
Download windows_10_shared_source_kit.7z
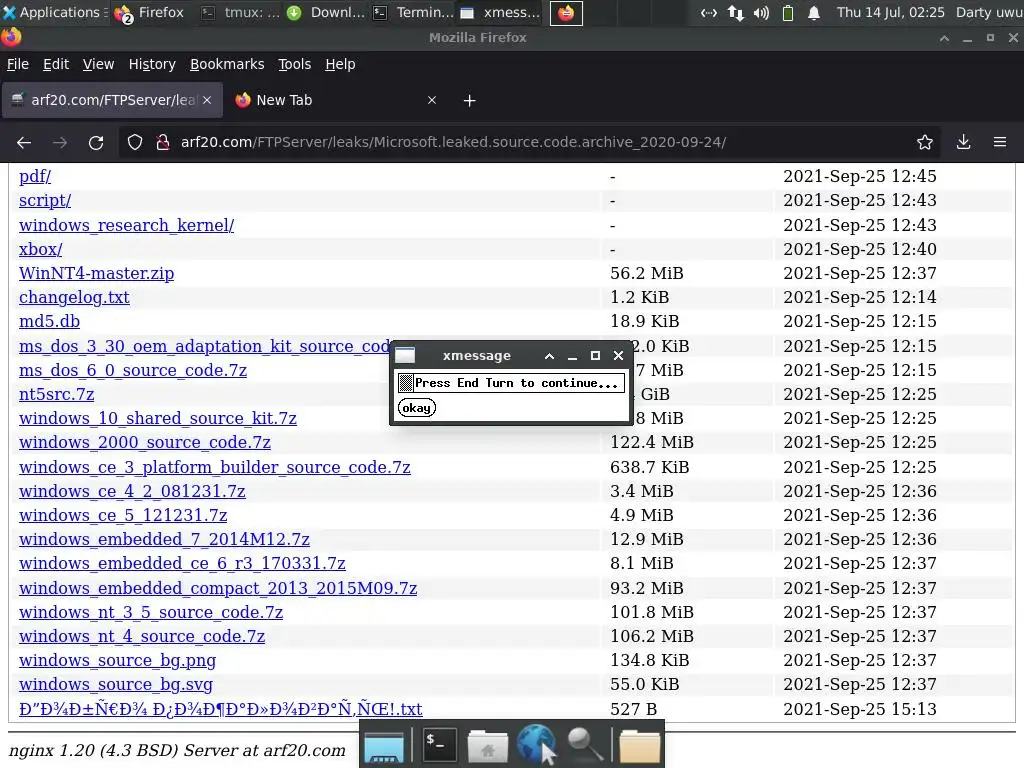point(158,419)
